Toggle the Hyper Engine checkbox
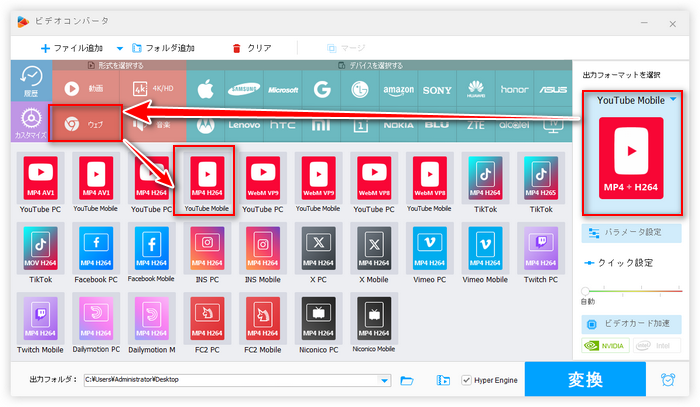This screenshot has height=407, width=700. (467, 380)
